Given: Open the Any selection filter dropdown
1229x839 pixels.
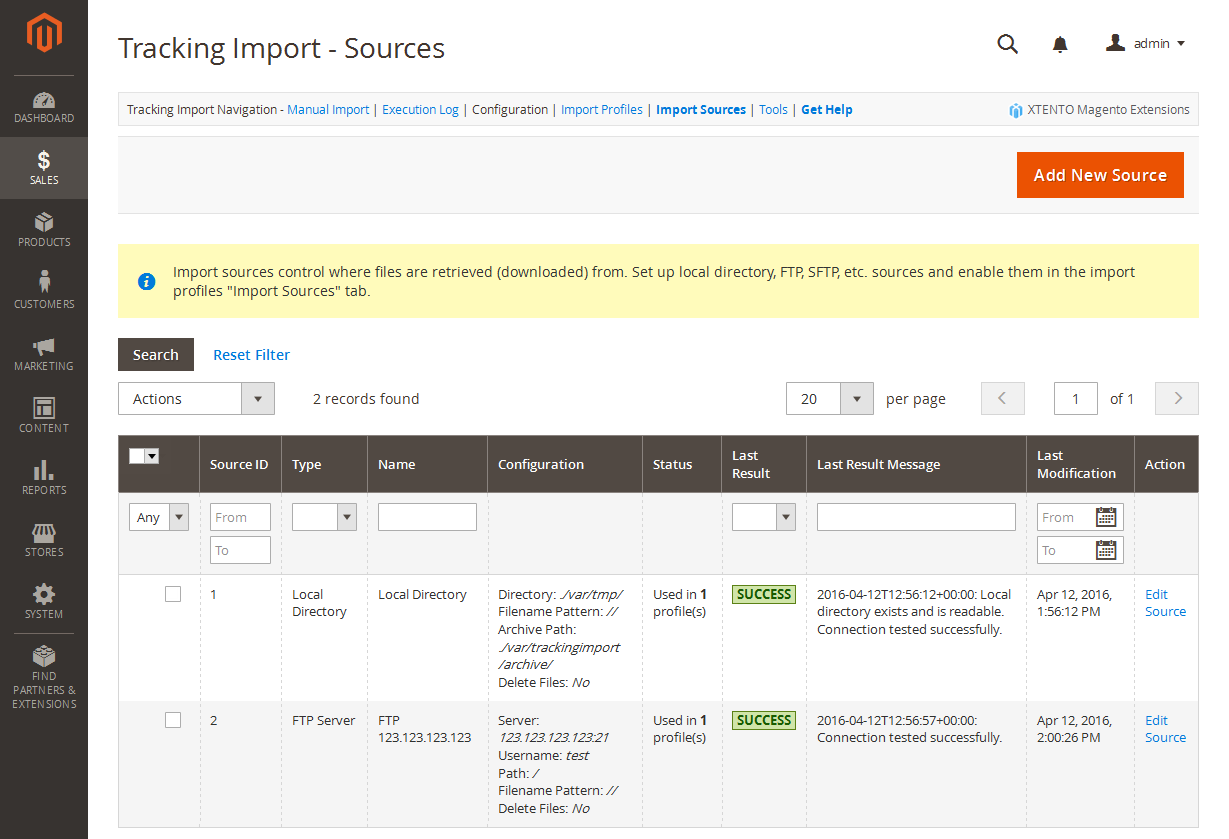Looking at the screenshot, I should click(x=159, y=517).
